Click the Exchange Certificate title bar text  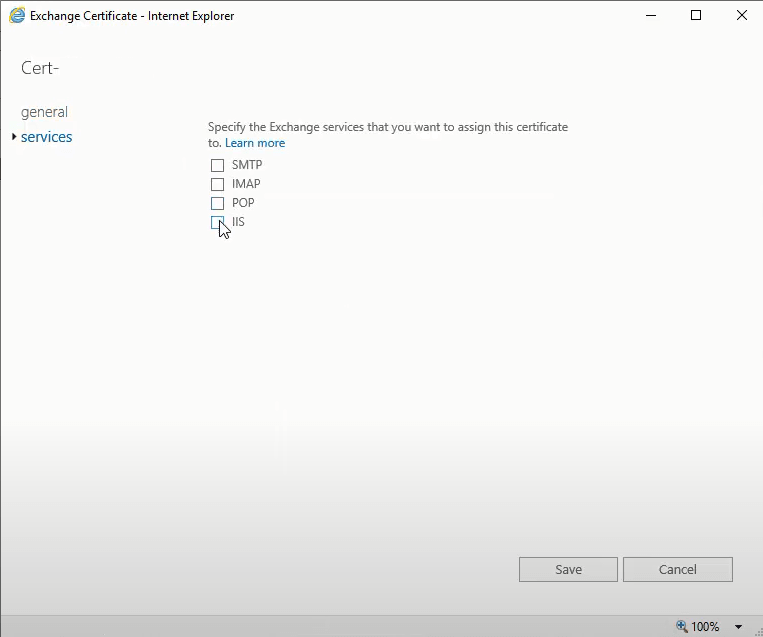132,16
